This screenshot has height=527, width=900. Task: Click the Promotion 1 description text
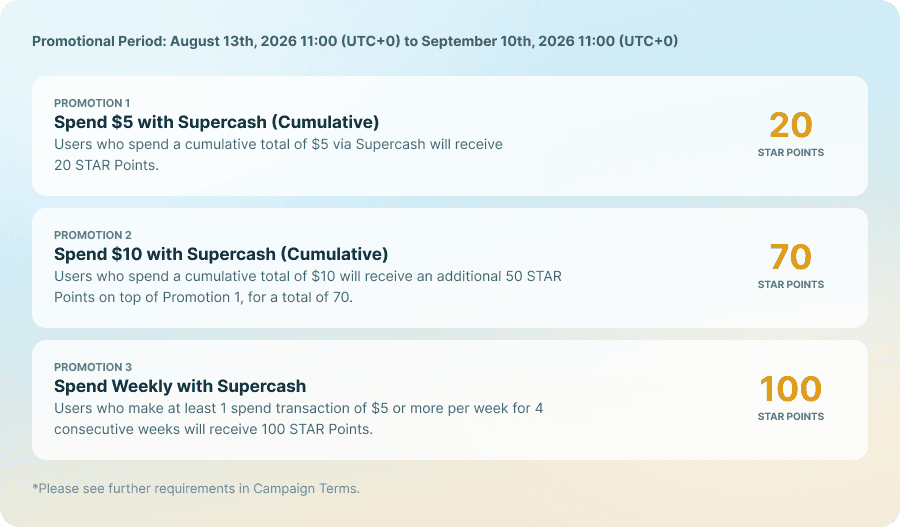point(278,154)
